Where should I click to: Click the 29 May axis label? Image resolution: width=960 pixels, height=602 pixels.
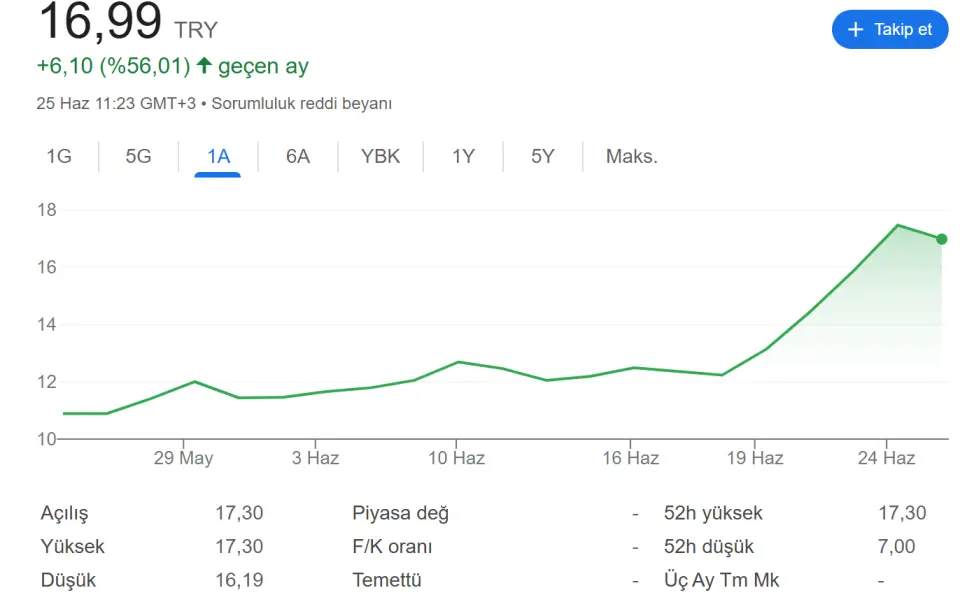click(183, 458)
